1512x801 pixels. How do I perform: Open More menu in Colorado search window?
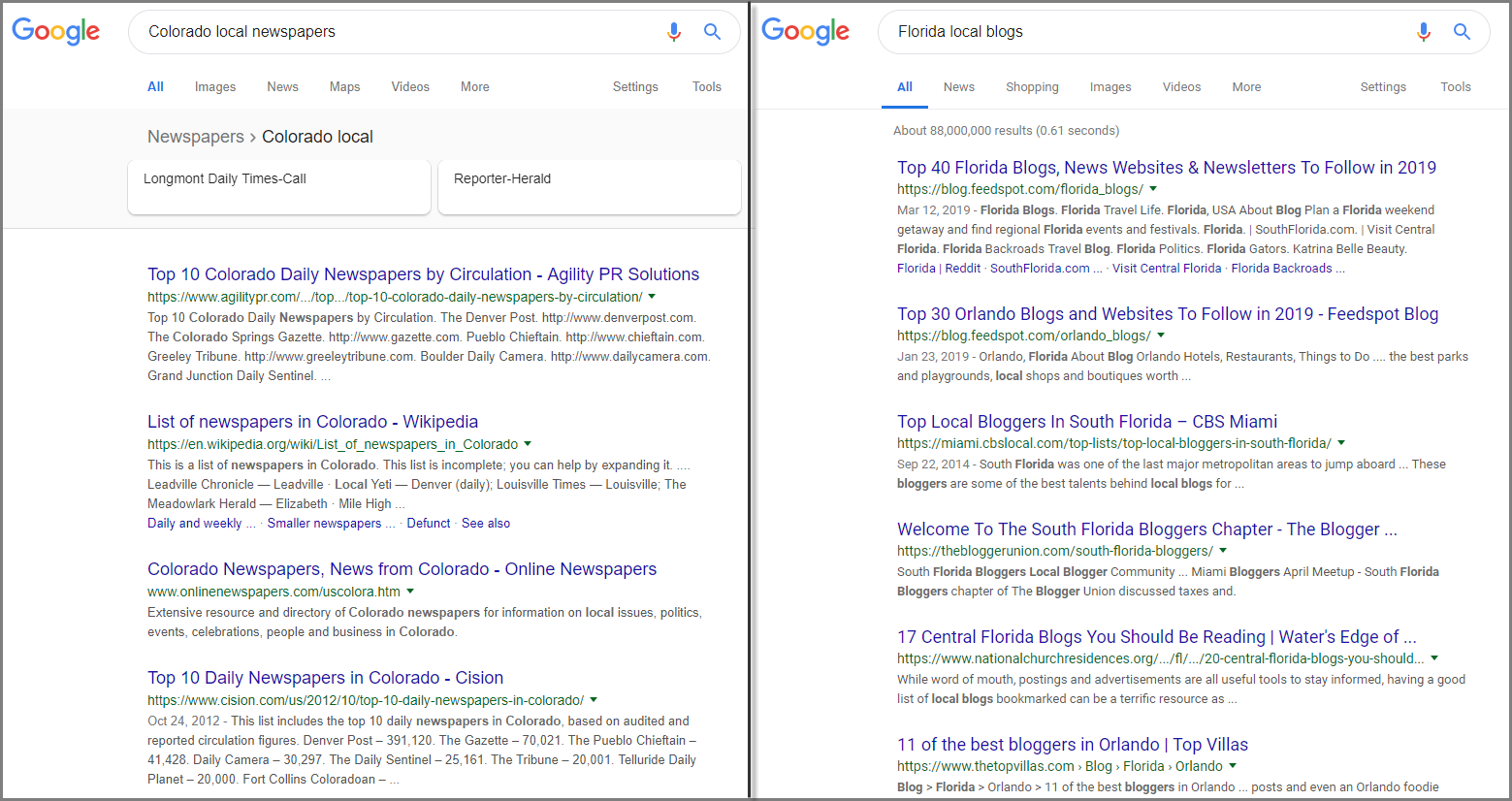pos(475,86)
